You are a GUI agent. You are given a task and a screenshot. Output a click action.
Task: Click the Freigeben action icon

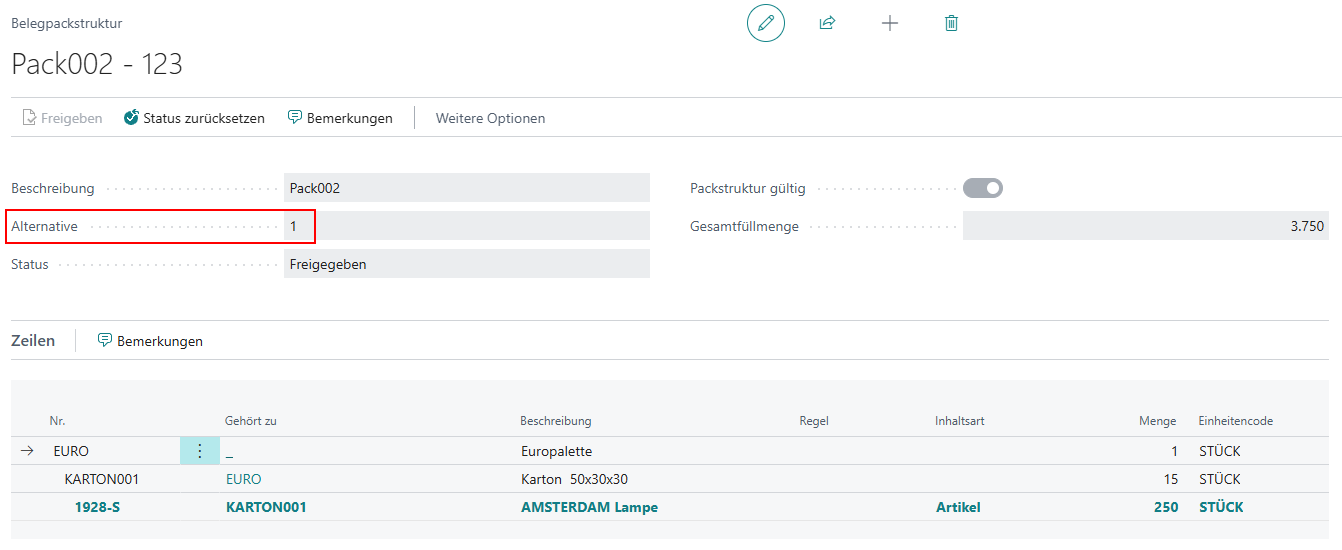30,118
